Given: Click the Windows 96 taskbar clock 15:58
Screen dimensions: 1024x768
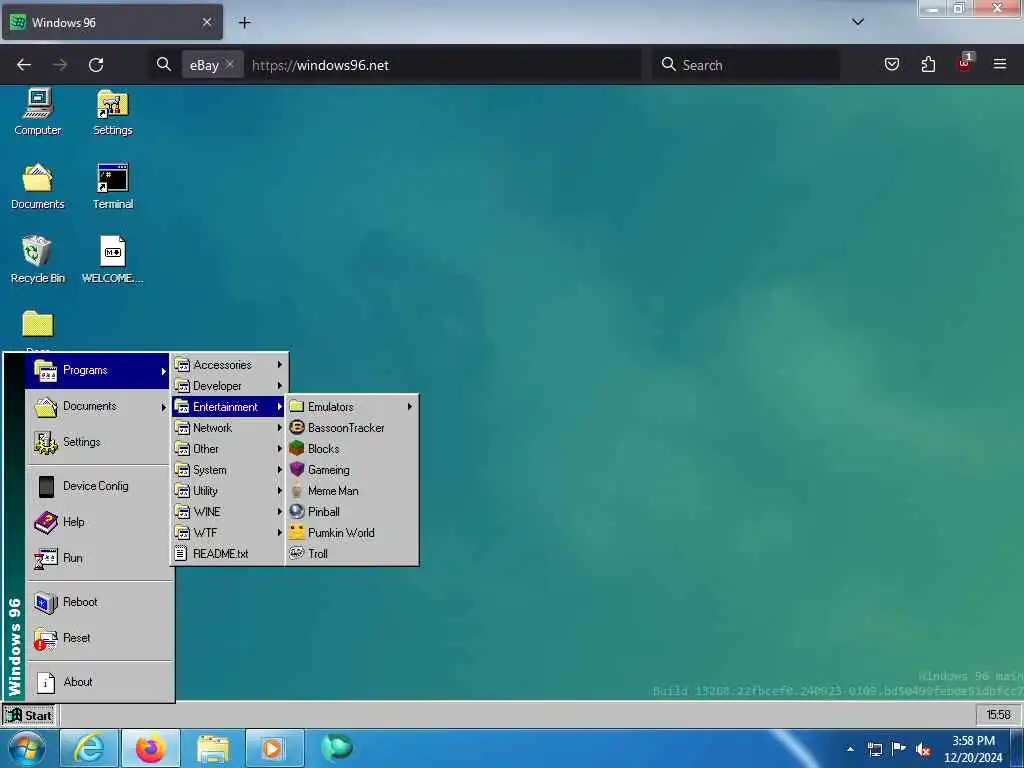Looking at the screenshot, I should [998, 715].
